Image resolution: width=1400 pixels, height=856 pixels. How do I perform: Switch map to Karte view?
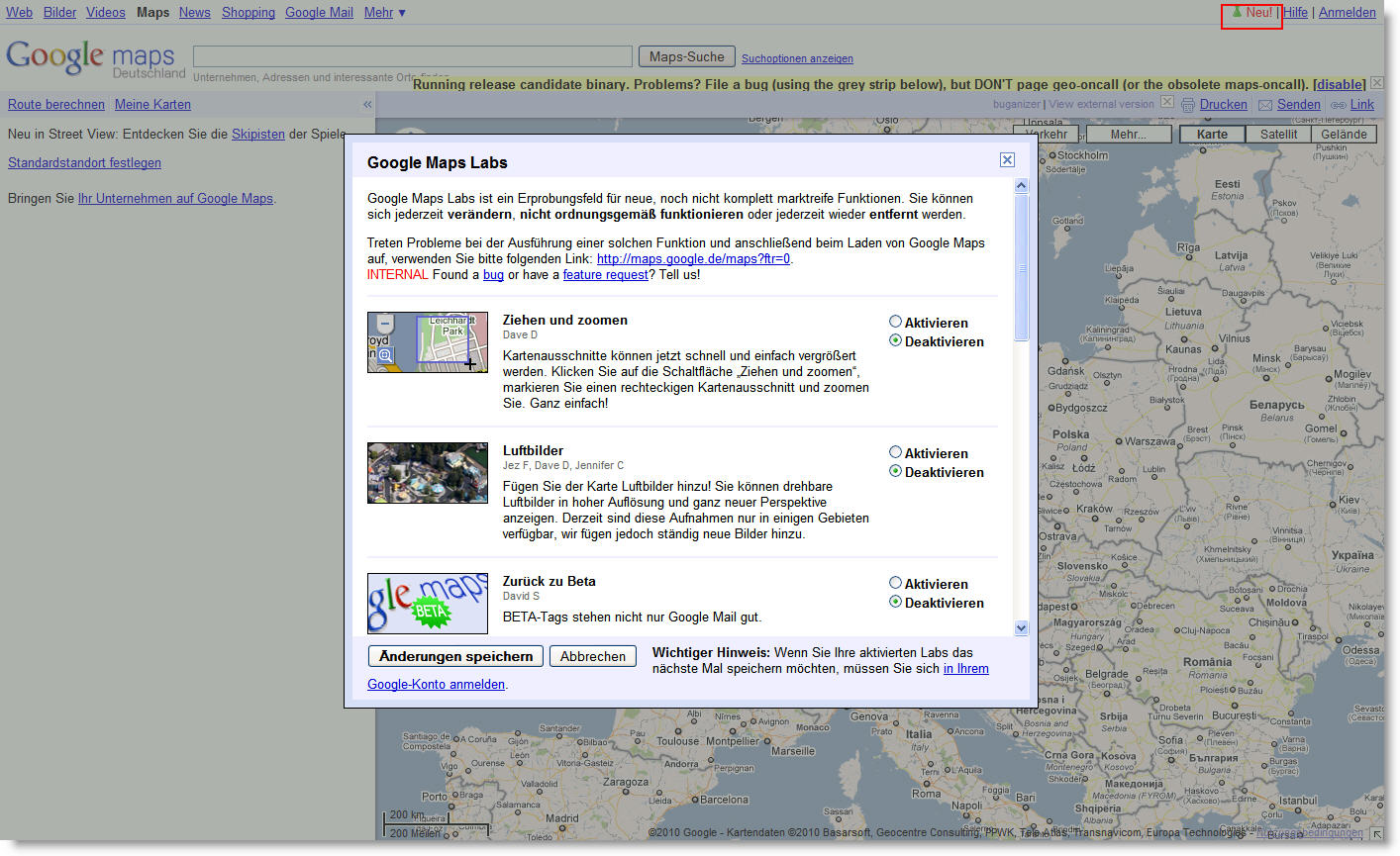[x=1212, y=135]
